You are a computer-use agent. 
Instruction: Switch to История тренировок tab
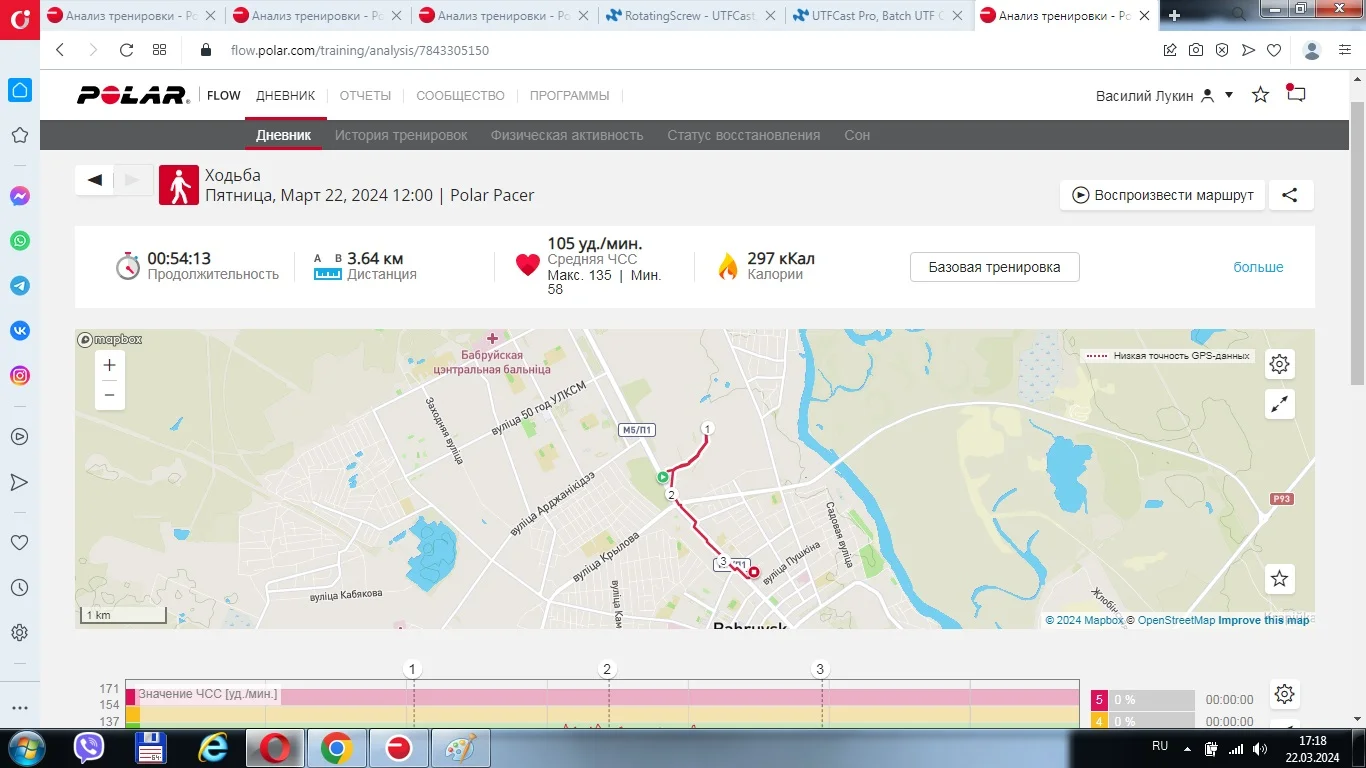tap(401, 135)
